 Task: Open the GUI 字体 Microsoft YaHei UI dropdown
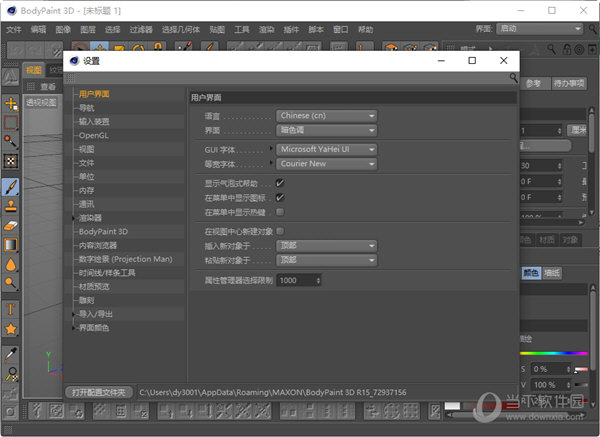coord(326,149)
